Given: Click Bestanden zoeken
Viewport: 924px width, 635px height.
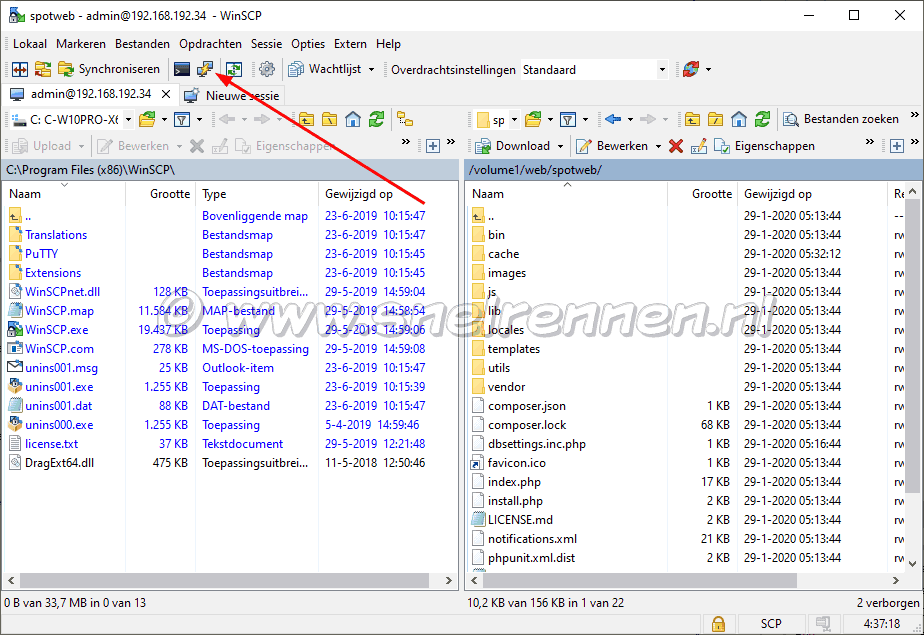Looking at the screenshot, I should (x=841, y=120).
